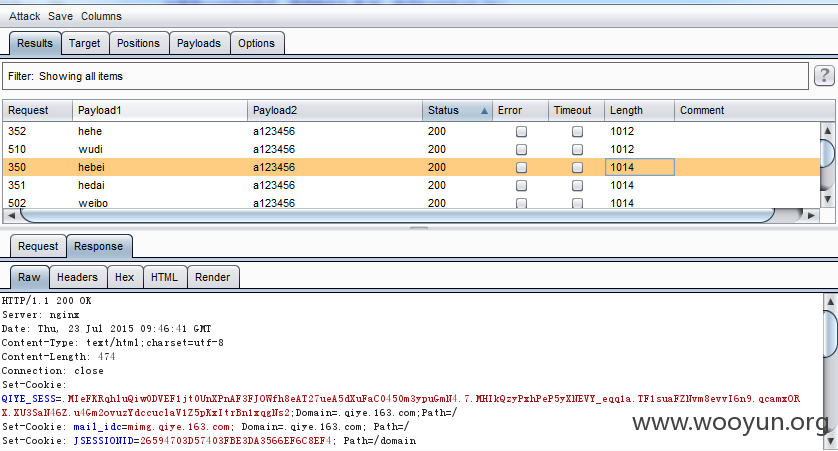Toggle Error checkbox for request 510
The height and width of the screenshot is (451, 838).
point(521,150)
